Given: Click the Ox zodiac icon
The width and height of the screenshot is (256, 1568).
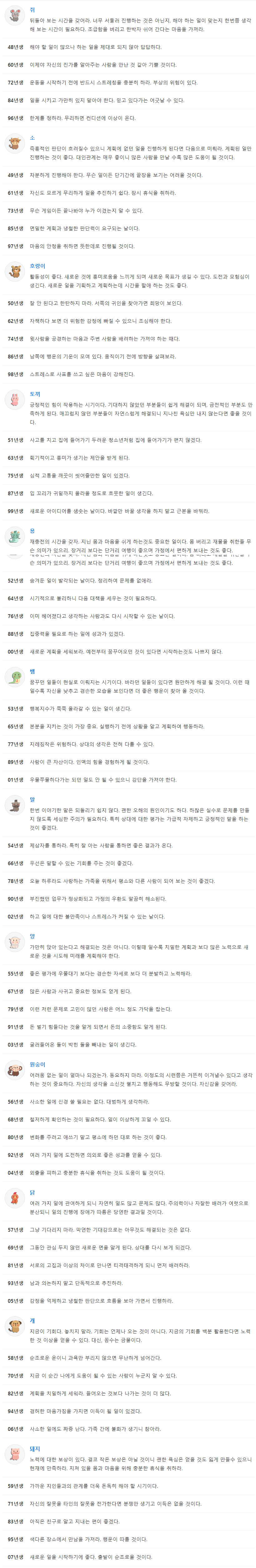Looking at the screenshot, I should 14,144.
